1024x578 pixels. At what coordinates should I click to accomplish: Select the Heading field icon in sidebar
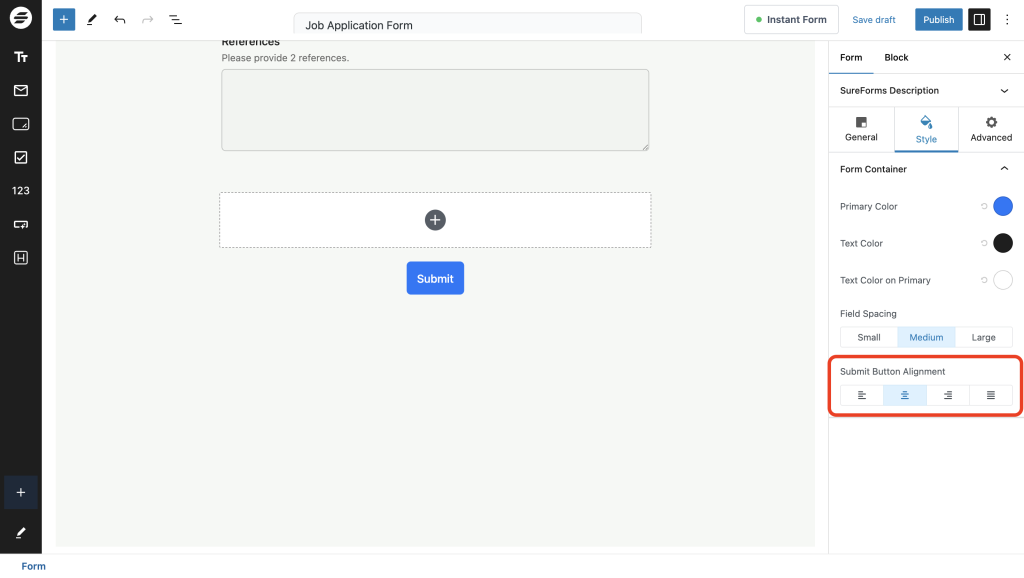[20, 257]
